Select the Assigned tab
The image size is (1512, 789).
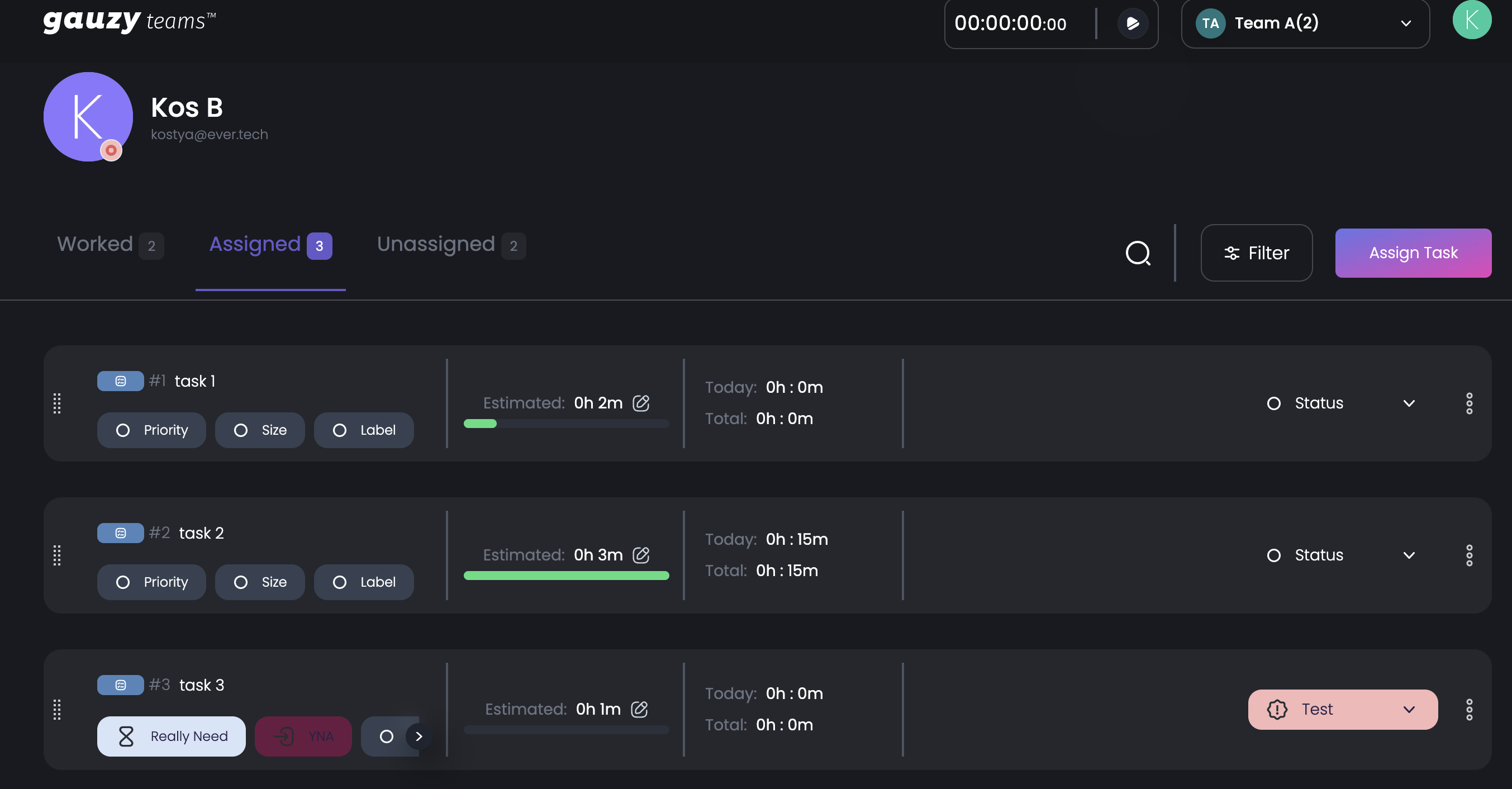270,245
